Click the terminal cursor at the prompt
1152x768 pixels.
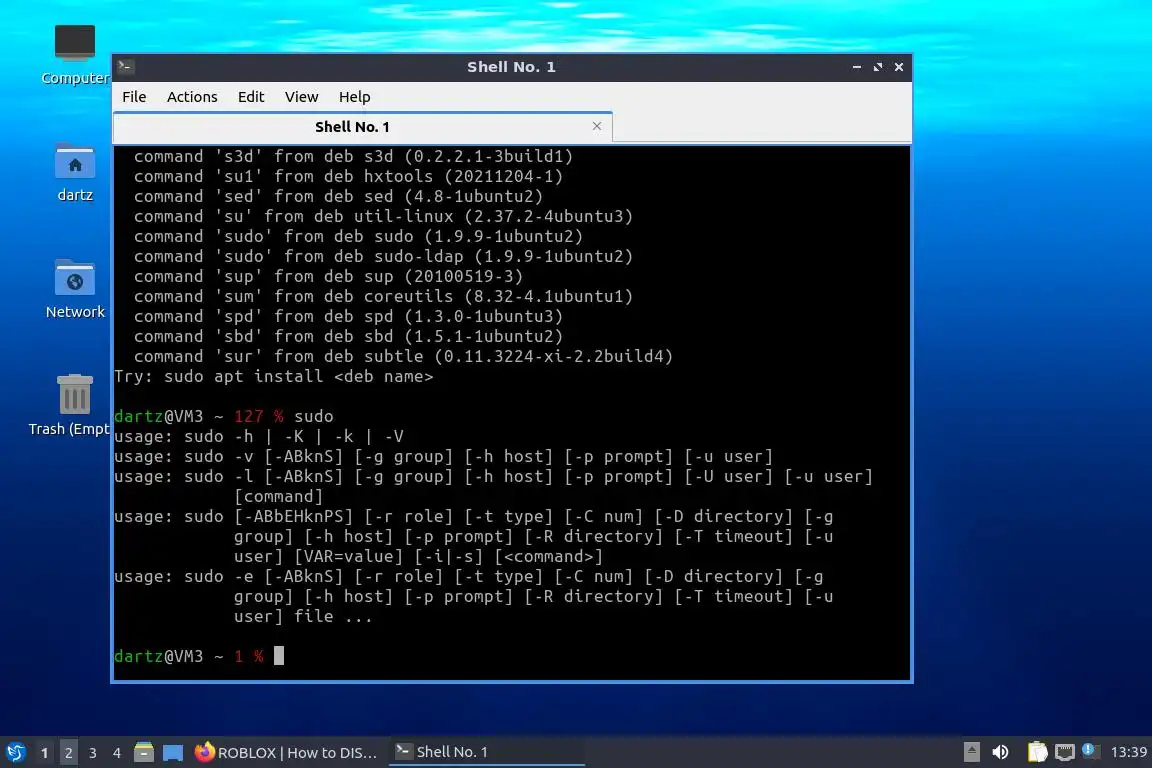pyautogui.click(x=278, y=656)
